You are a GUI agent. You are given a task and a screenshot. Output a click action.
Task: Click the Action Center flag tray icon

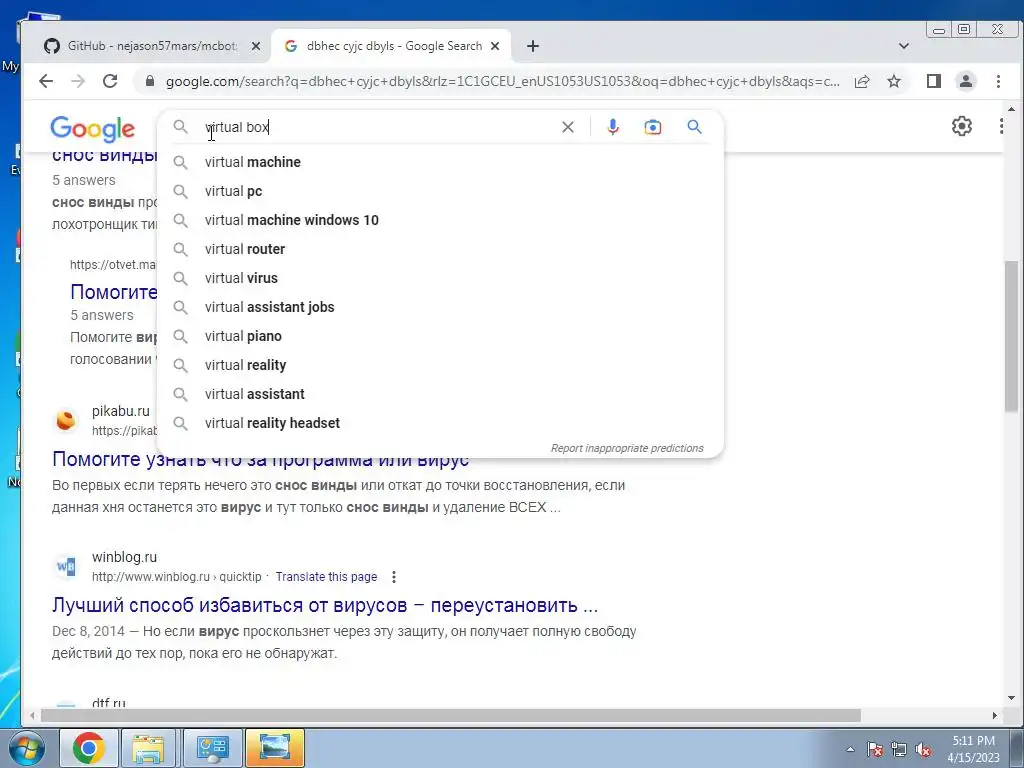[875, 749]
